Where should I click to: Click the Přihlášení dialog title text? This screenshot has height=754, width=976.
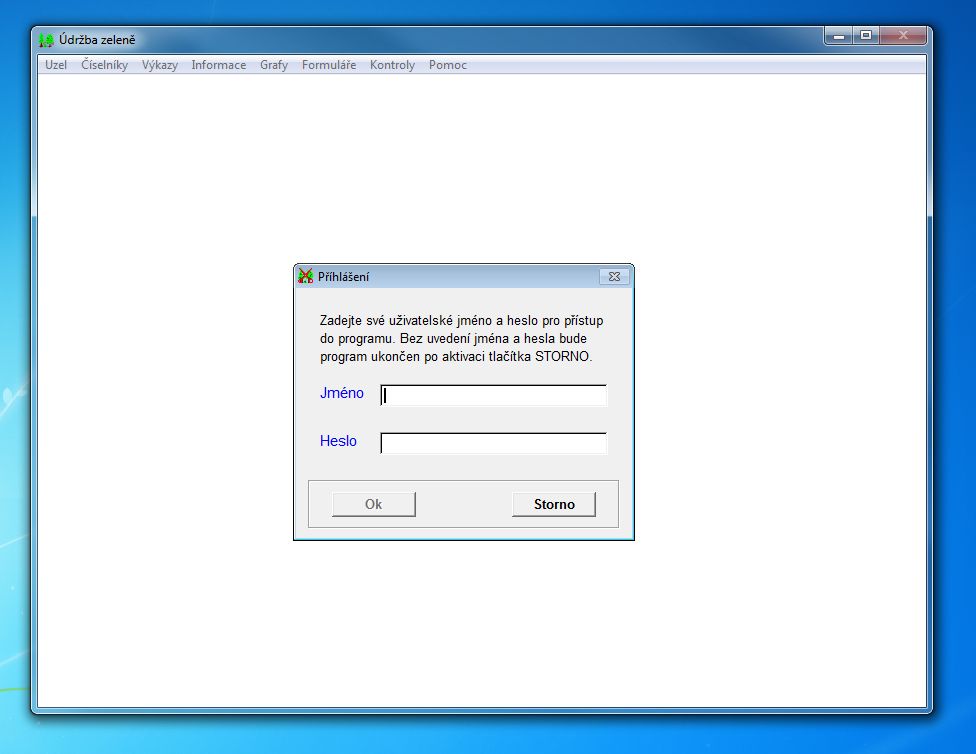click(343, 276)
